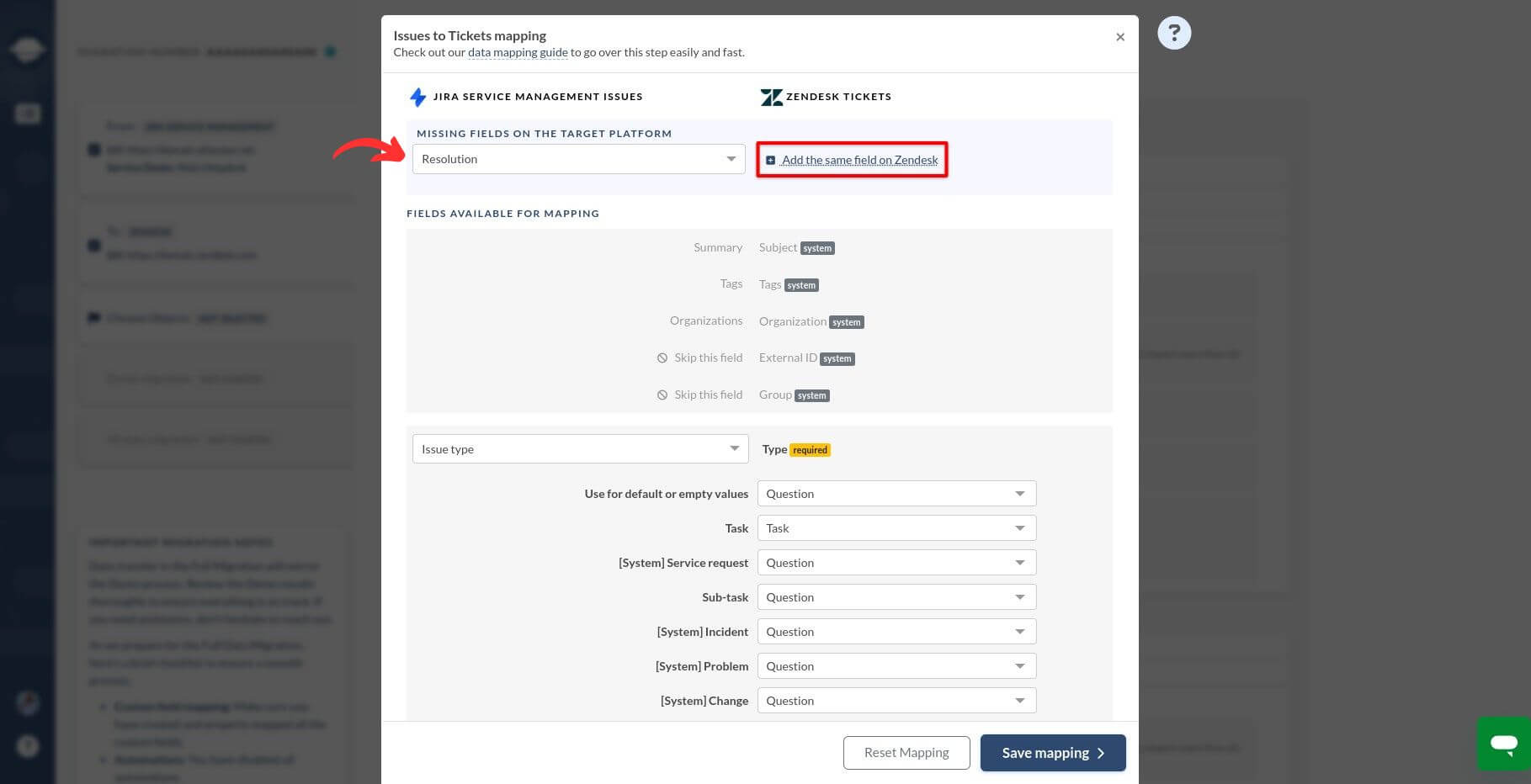The height and width of the screenshot is (784, 1531).
Task: Click the Jira Service Management logo icon
Action: 417,97
